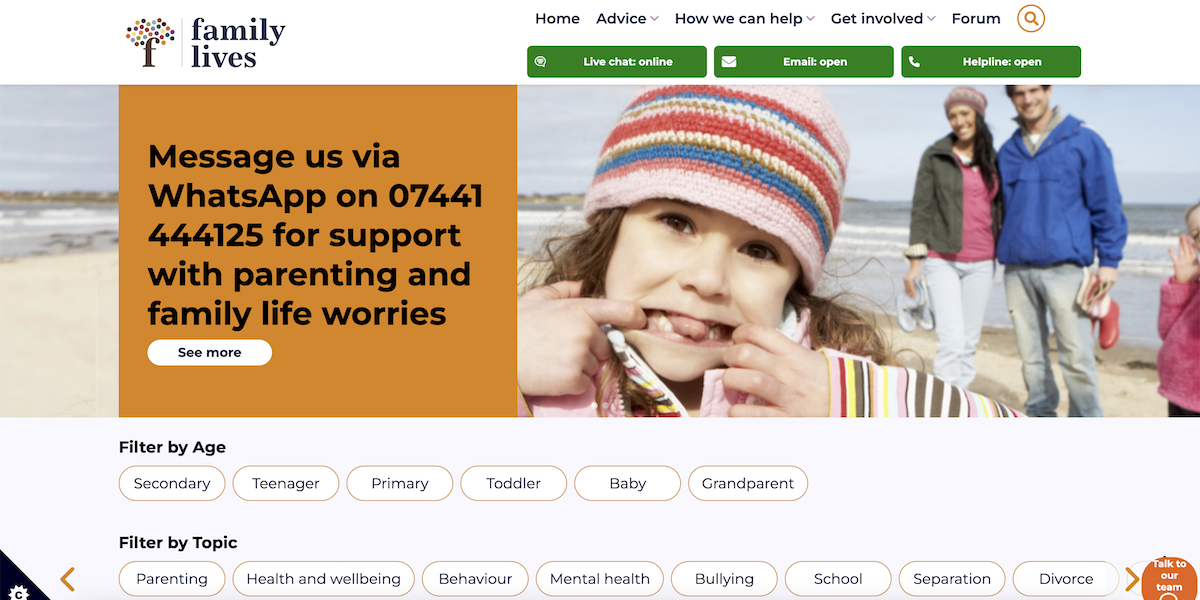Image resolution: width=1200 pixels, height=600 pixels.
Task: Expand the How we can help menu
Action: [x=745, y=19]
